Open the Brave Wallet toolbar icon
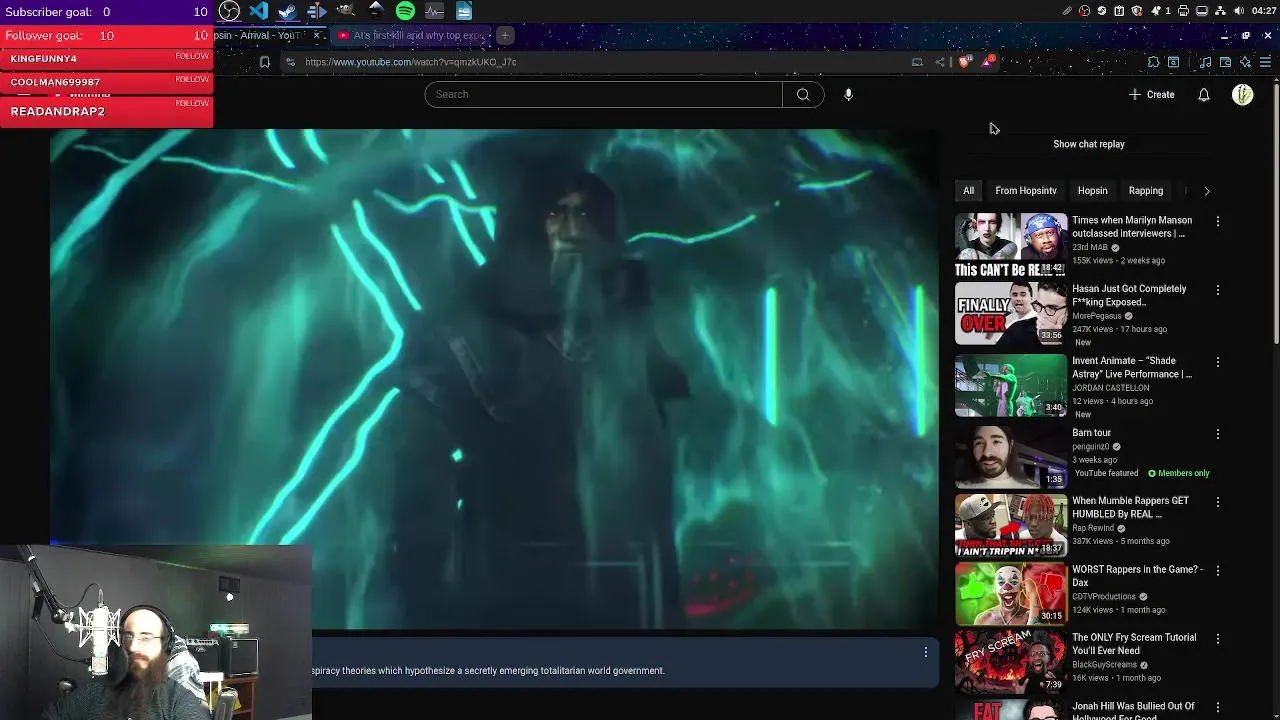The width and height of the screenshot is (1280, 720). click(1225, 62)
